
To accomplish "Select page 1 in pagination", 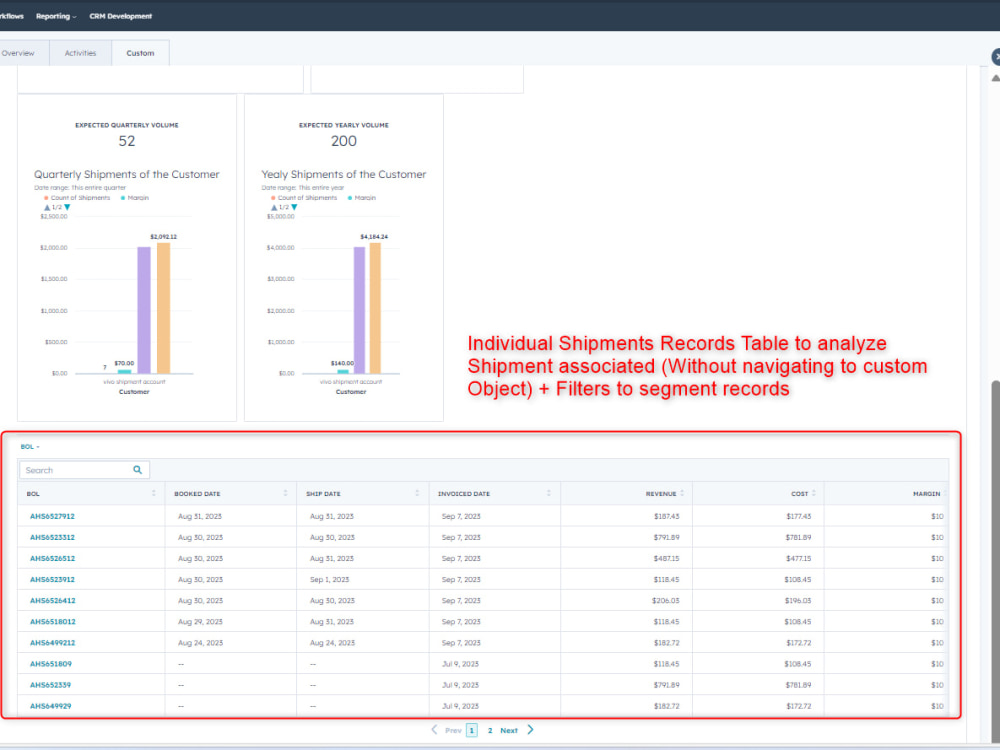I will 472,730.
